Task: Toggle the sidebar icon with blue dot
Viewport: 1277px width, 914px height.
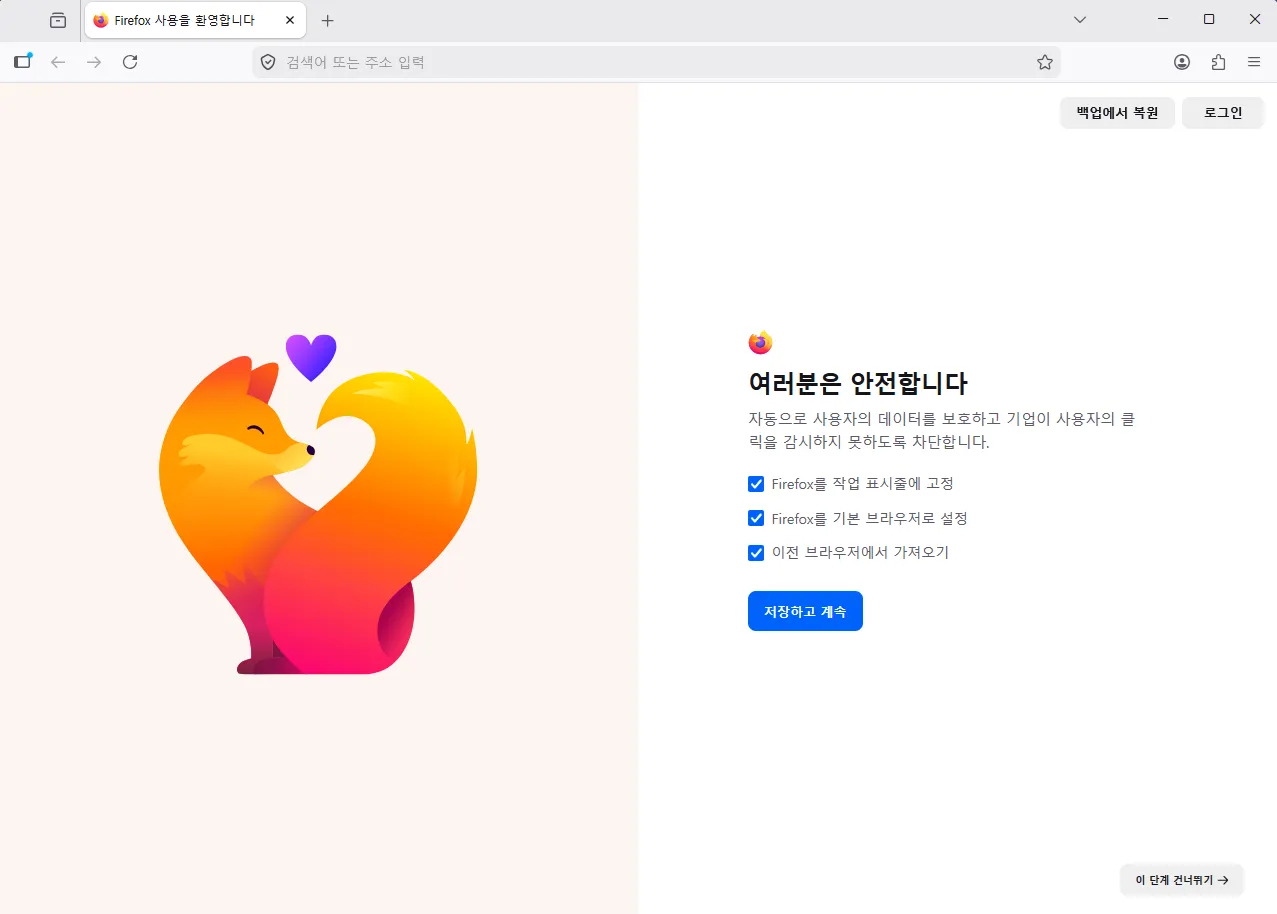Action: tap(23, 61)
